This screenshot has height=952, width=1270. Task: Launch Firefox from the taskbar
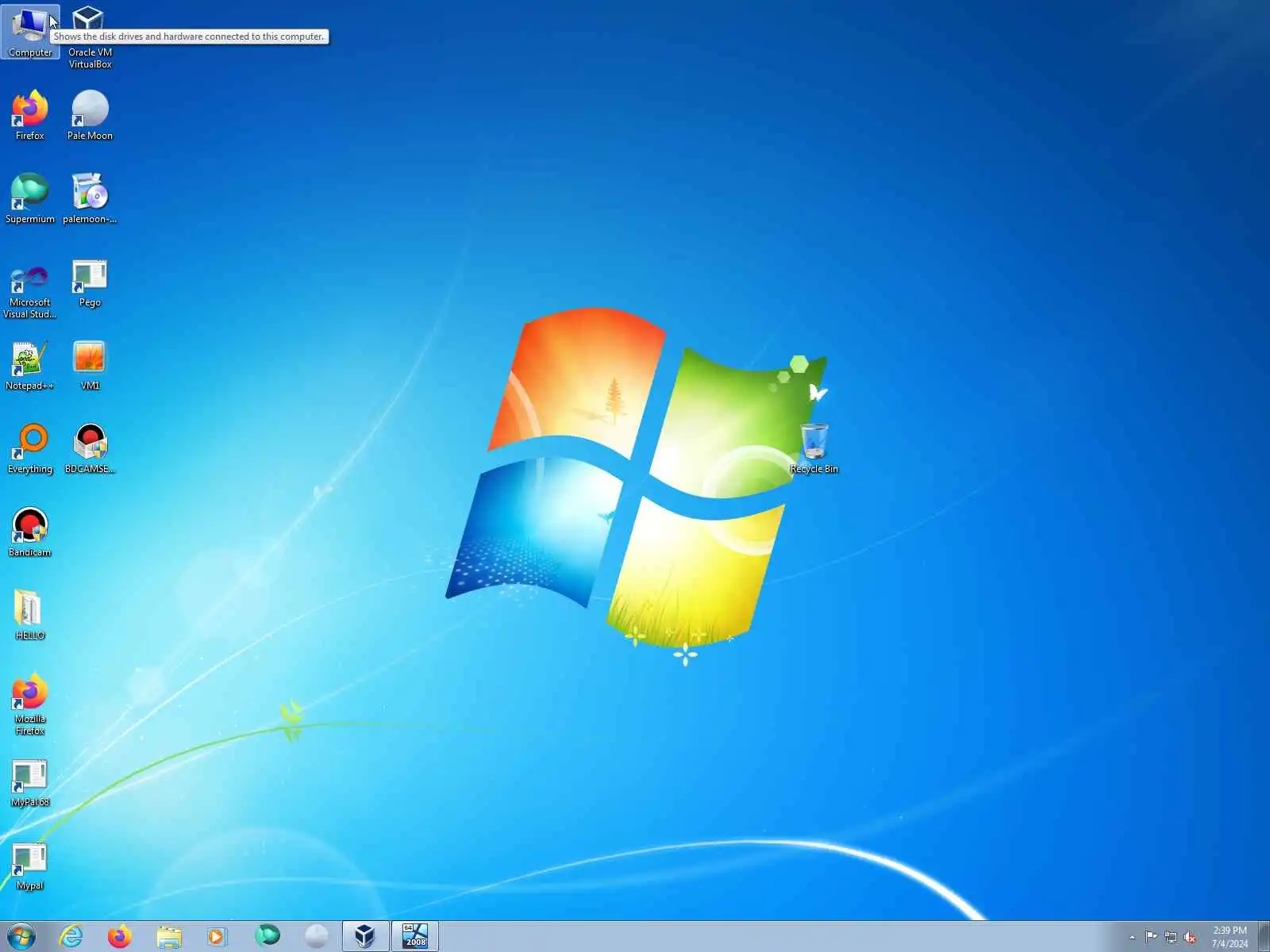[x=120, y=936]
